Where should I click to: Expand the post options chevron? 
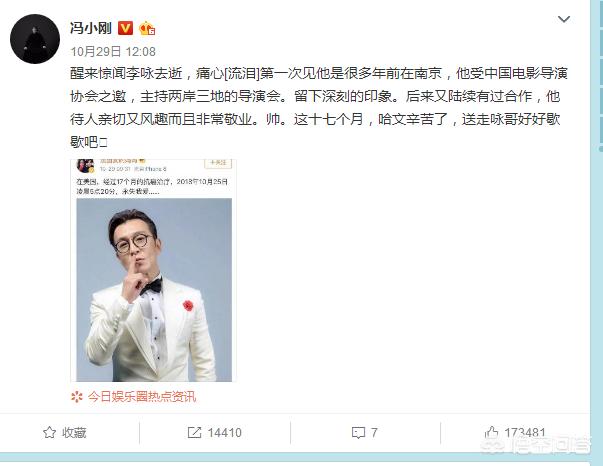(564, 19)
